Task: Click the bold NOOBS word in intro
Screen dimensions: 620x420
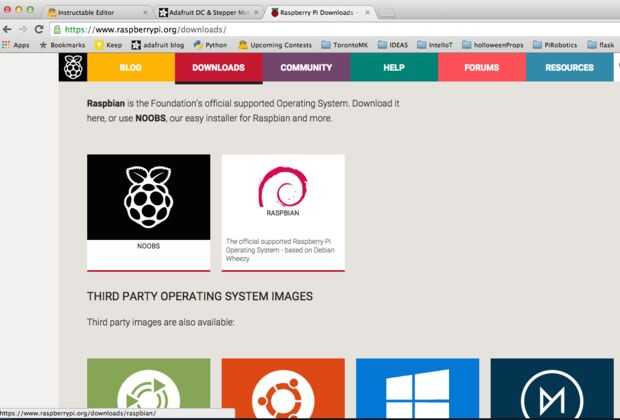Action: pyautogui.click(x=150, y=118)
